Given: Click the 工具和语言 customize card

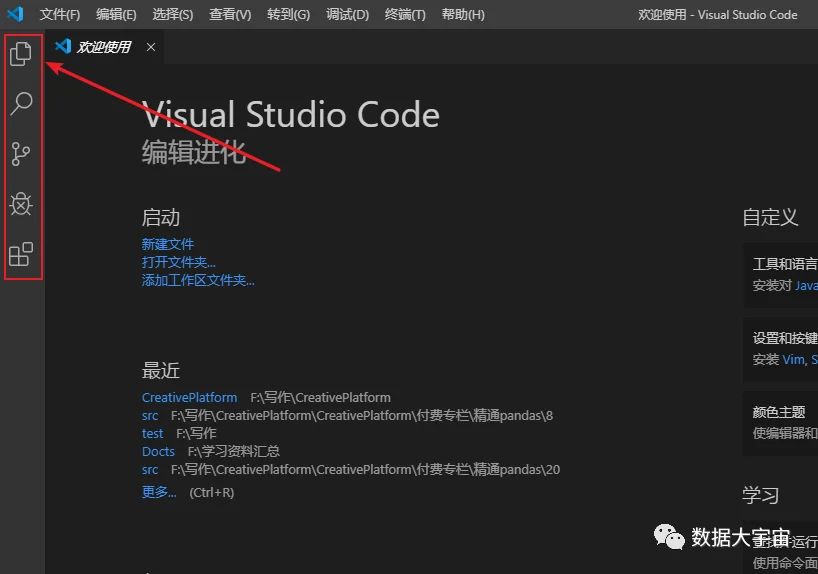Looking at the screenshot, I should click(780, 274).
